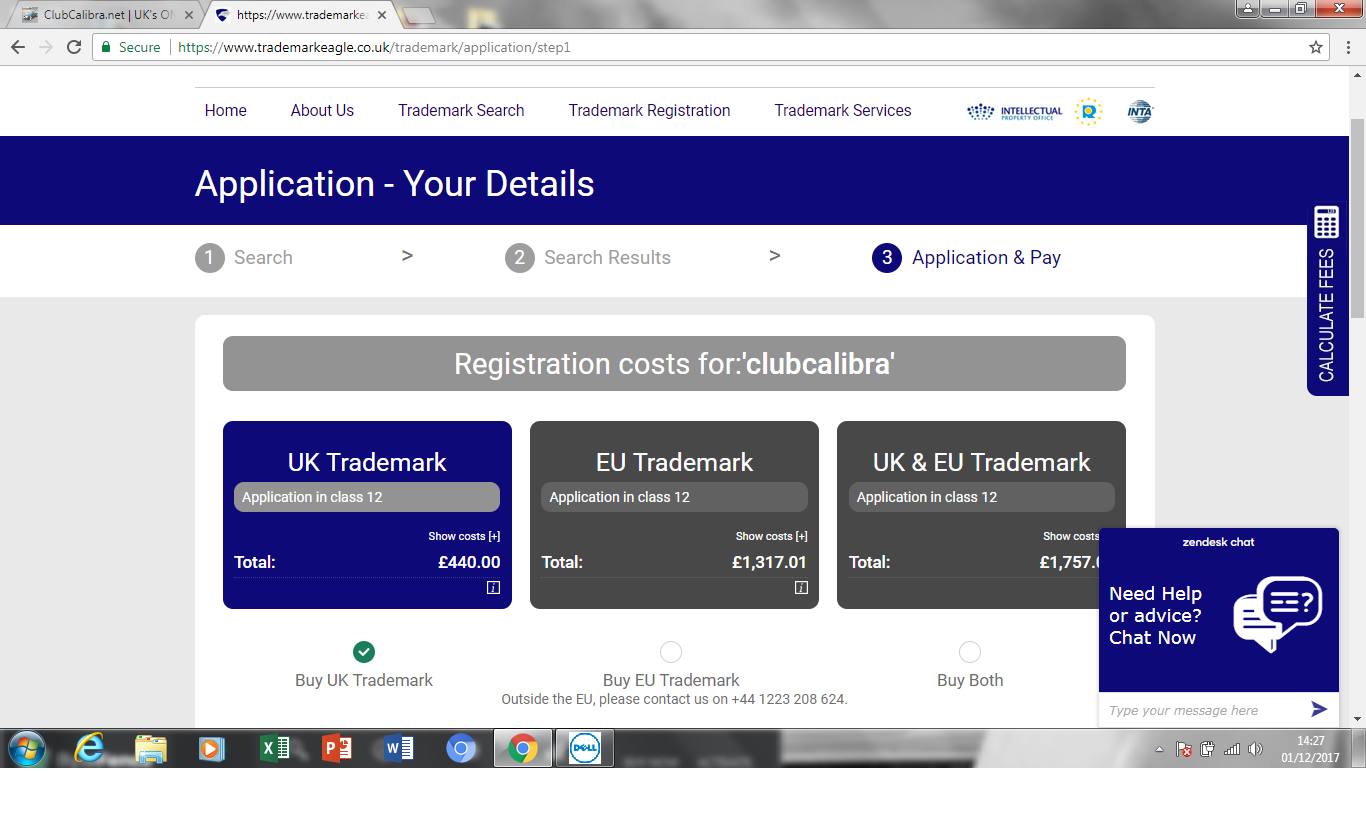The width and height of the screenshot is (1366, 828).
Task: Expand Show costs on UK & EU card
Action: point(1071,537)
